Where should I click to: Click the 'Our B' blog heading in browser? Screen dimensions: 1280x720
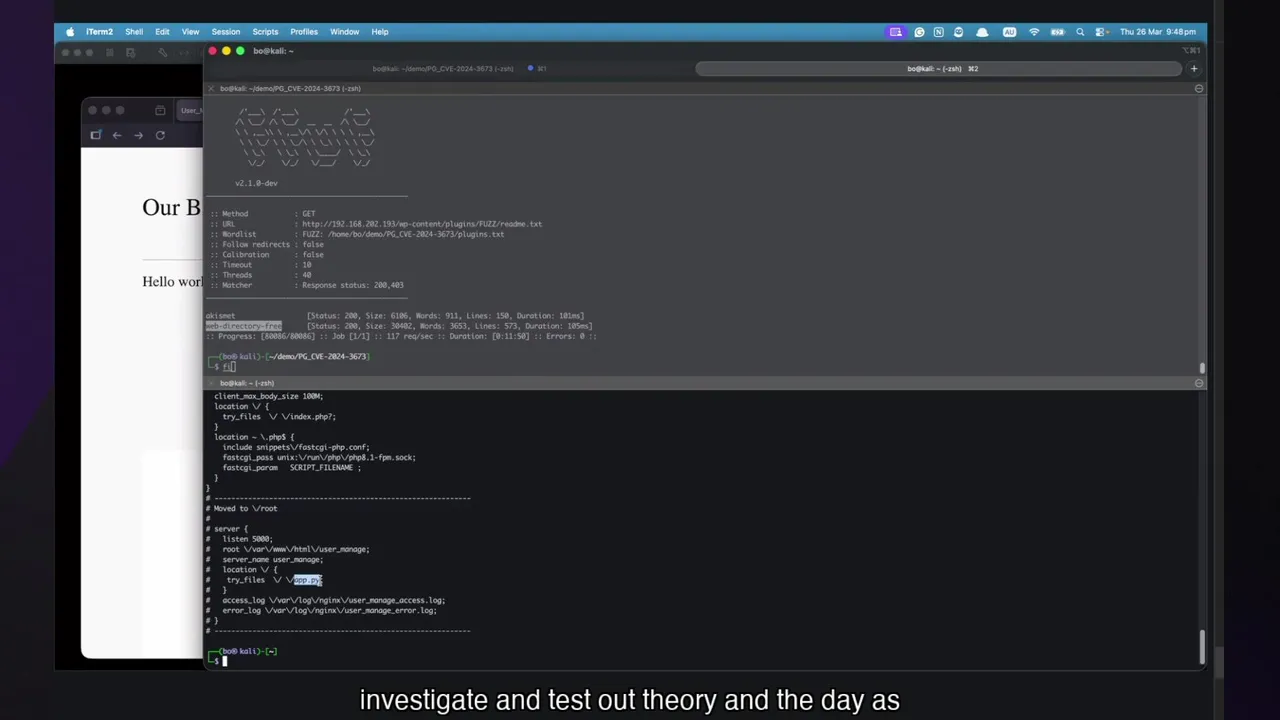coord(171,207)
